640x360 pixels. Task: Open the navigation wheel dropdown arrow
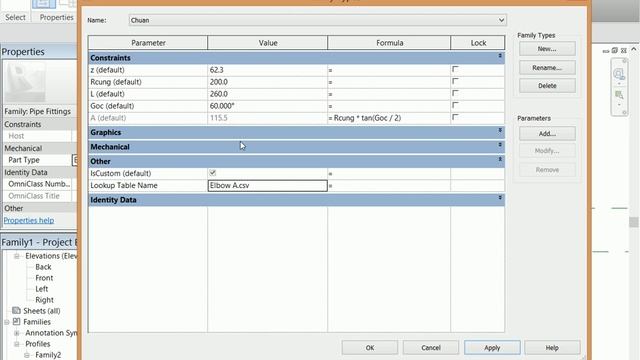click(x=619, y=84)
